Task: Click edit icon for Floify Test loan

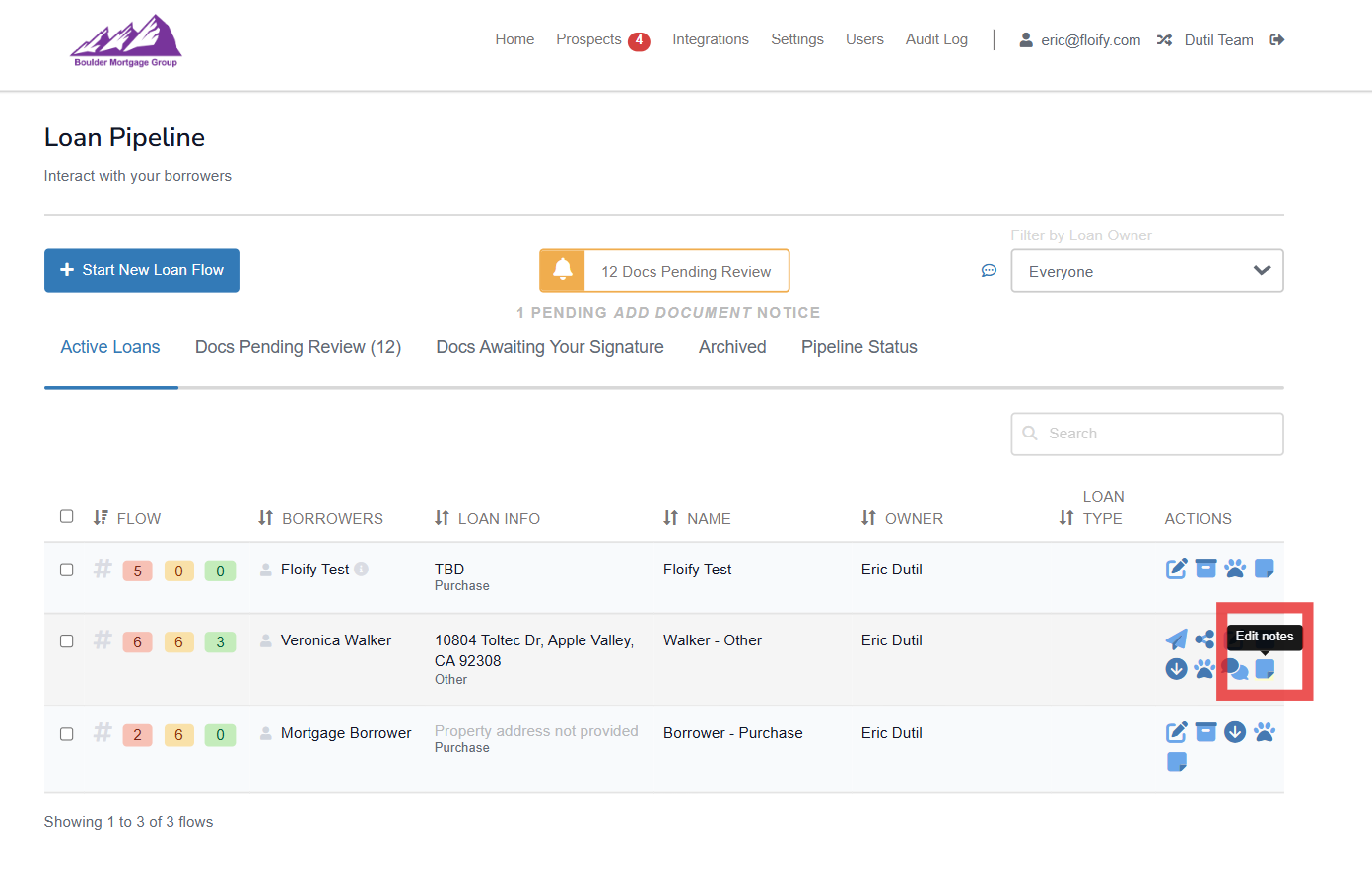Action: point(1176,569)
